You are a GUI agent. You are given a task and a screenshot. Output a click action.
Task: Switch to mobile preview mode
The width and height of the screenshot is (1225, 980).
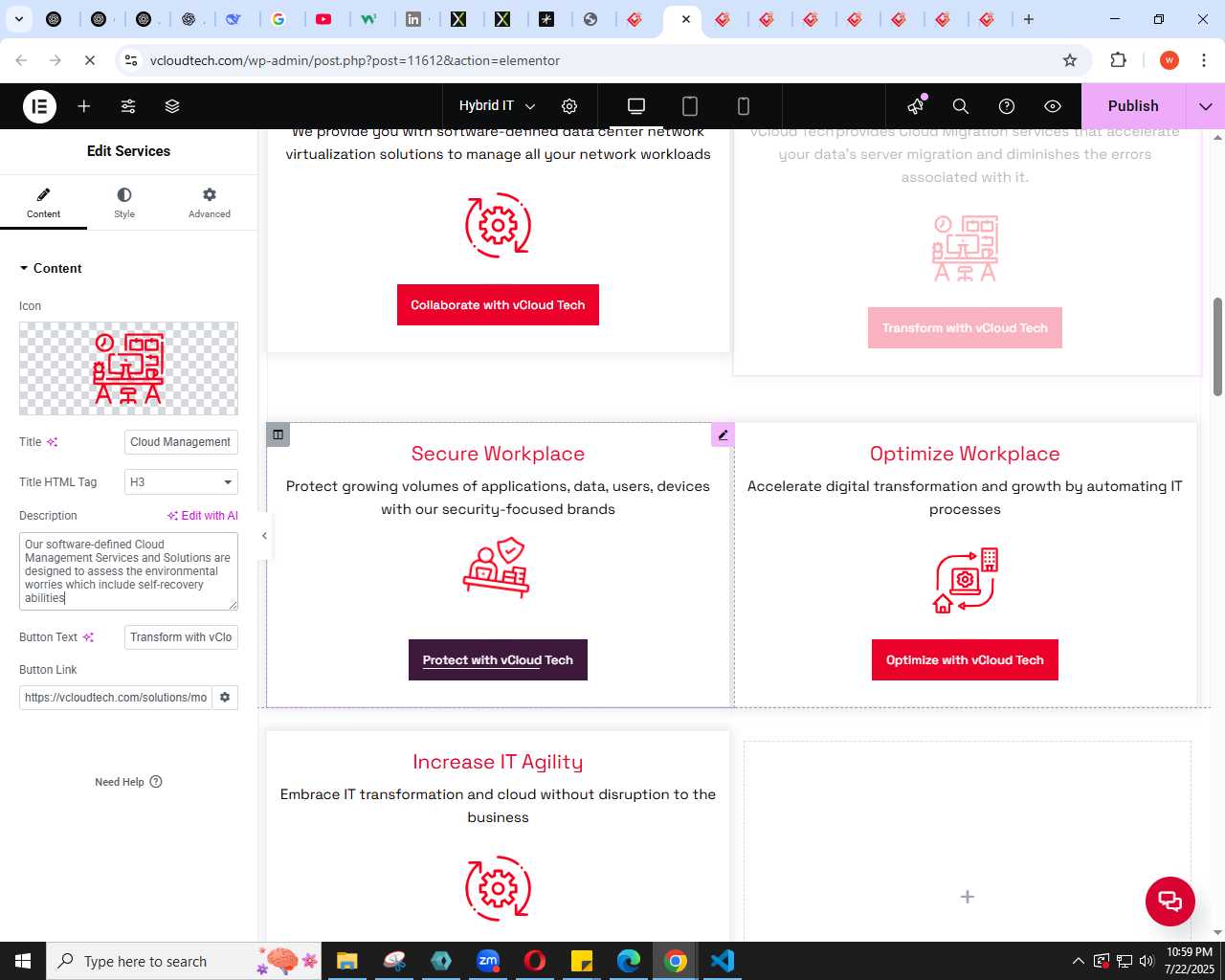(744, 106)
